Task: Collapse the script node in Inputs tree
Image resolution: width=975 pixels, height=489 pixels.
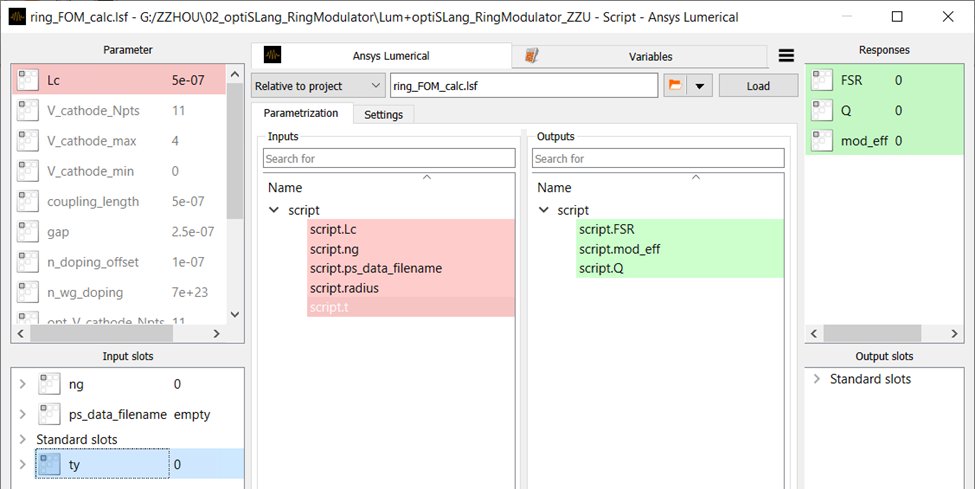Action: 274,210
